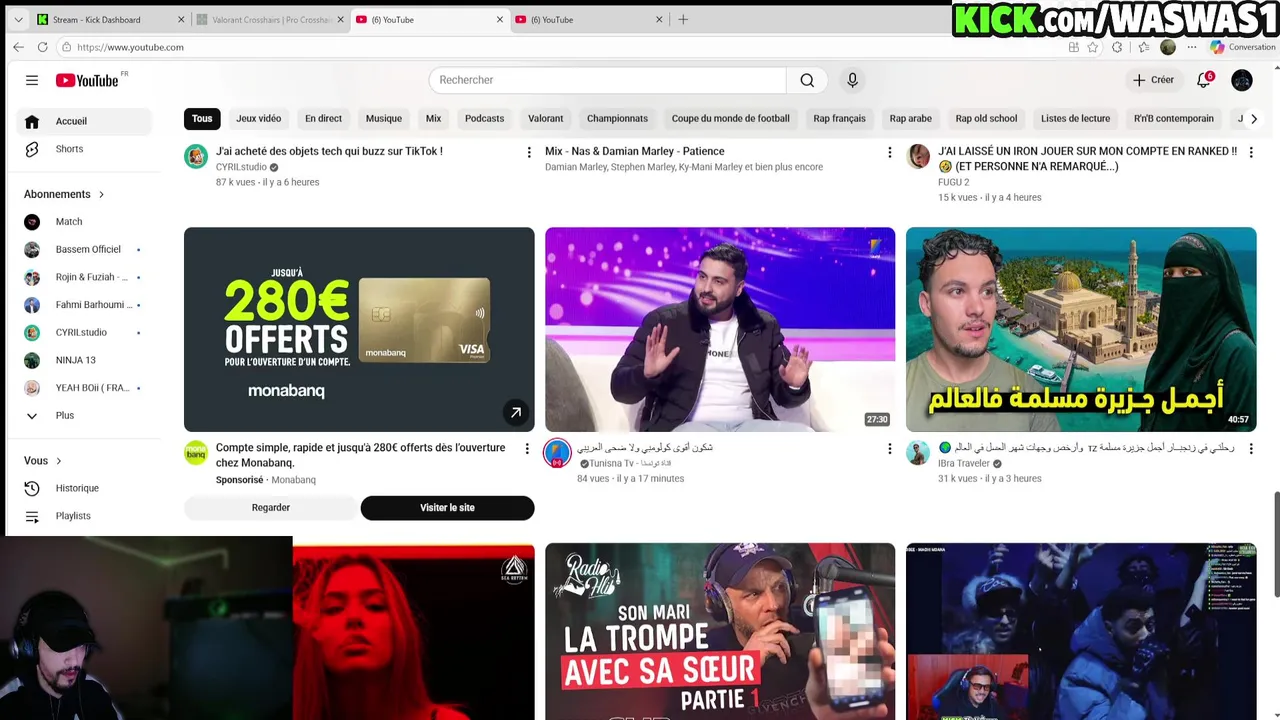Screen dimensions: 1280x720
Task: Select the En direct filter chip
Action: pyautogui.click(x=323, y=119)
